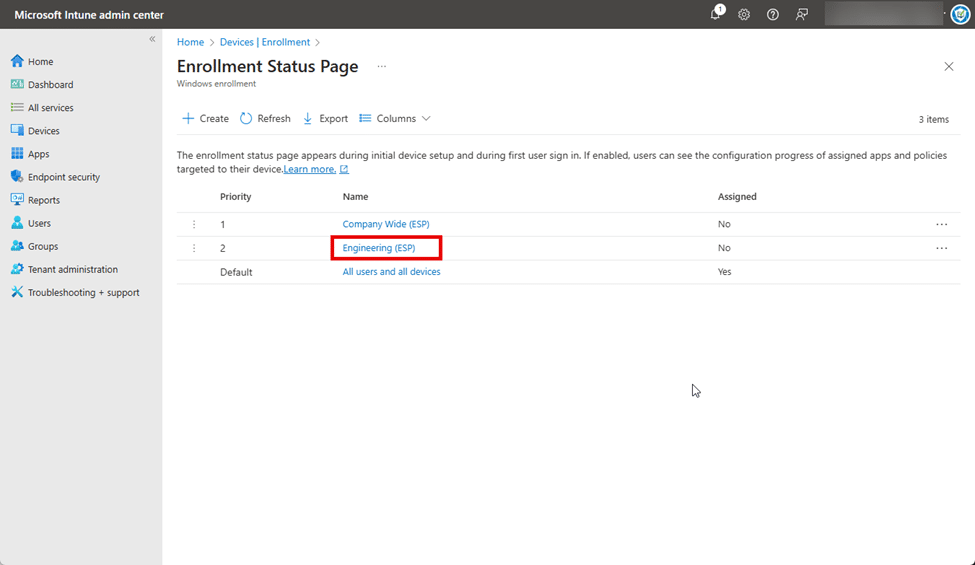Open more options for Company Wide row
This screenshot has width=975, height=565.
941,224
